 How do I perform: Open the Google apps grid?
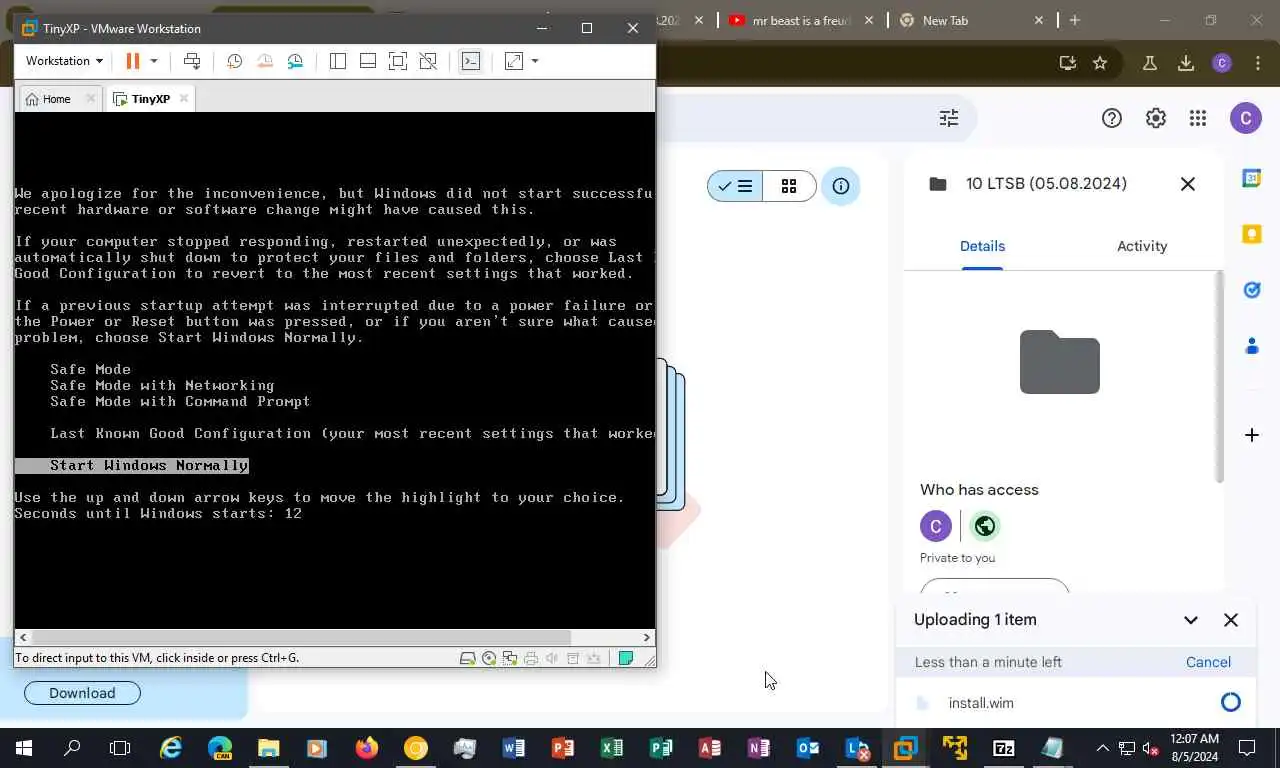point(1198,118)
